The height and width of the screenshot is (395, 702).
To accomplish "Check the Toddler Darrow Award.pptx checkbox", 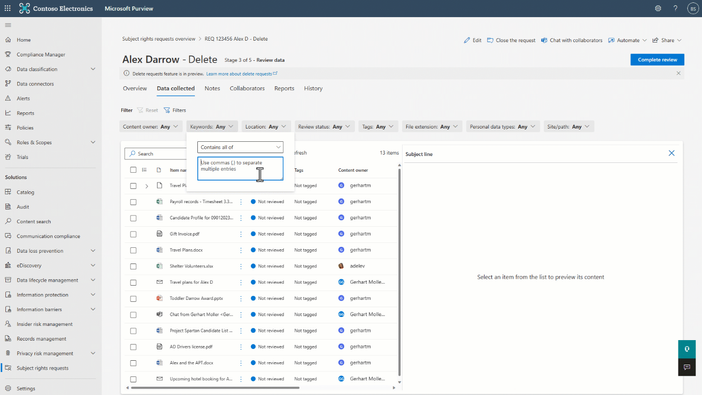I will 133,299.
